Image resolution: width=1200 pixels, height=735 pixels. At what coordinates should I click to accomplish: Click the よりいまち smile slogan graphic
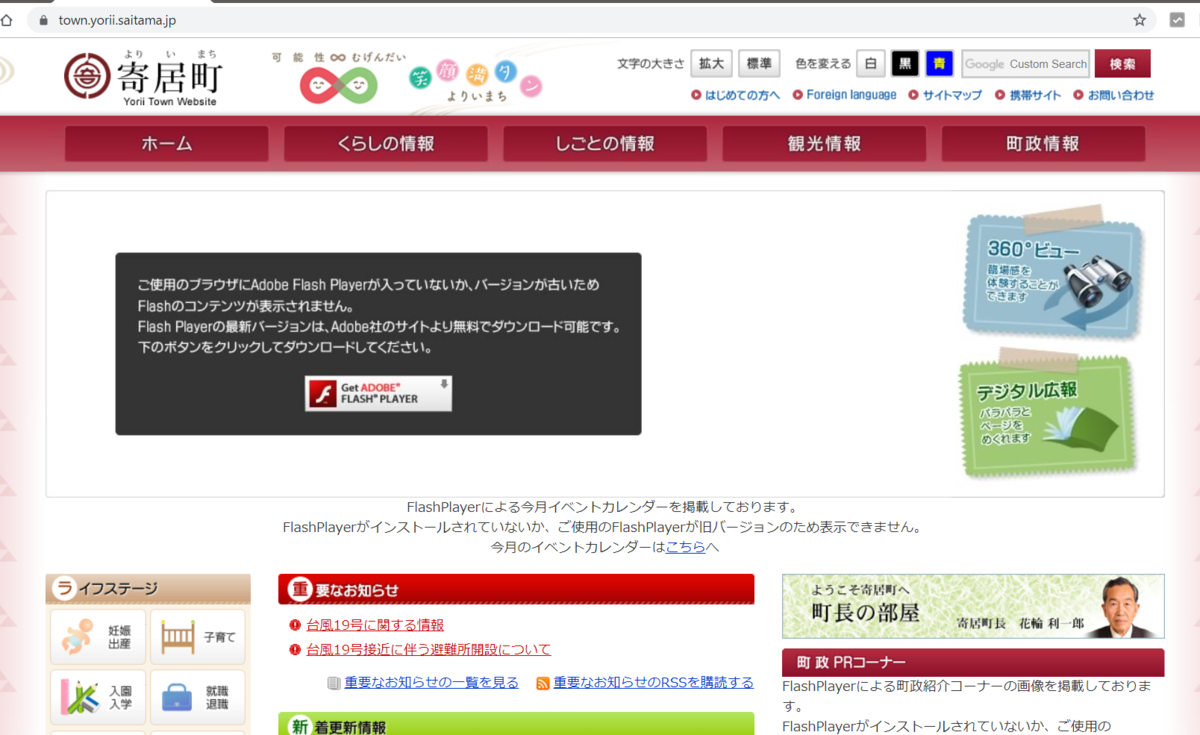(x=475, y=83)
